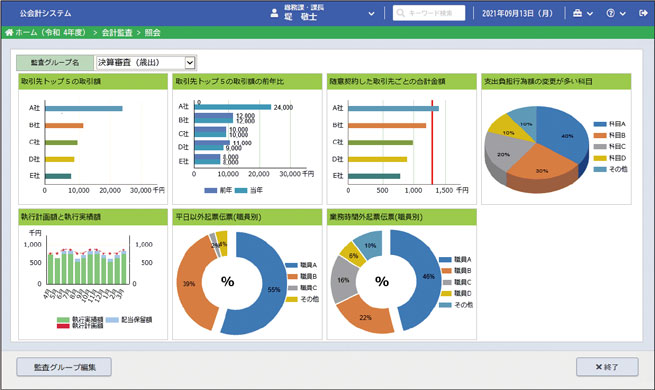Click the X icon on the 終了 button

pyautogui.click(x=599, y=367)
